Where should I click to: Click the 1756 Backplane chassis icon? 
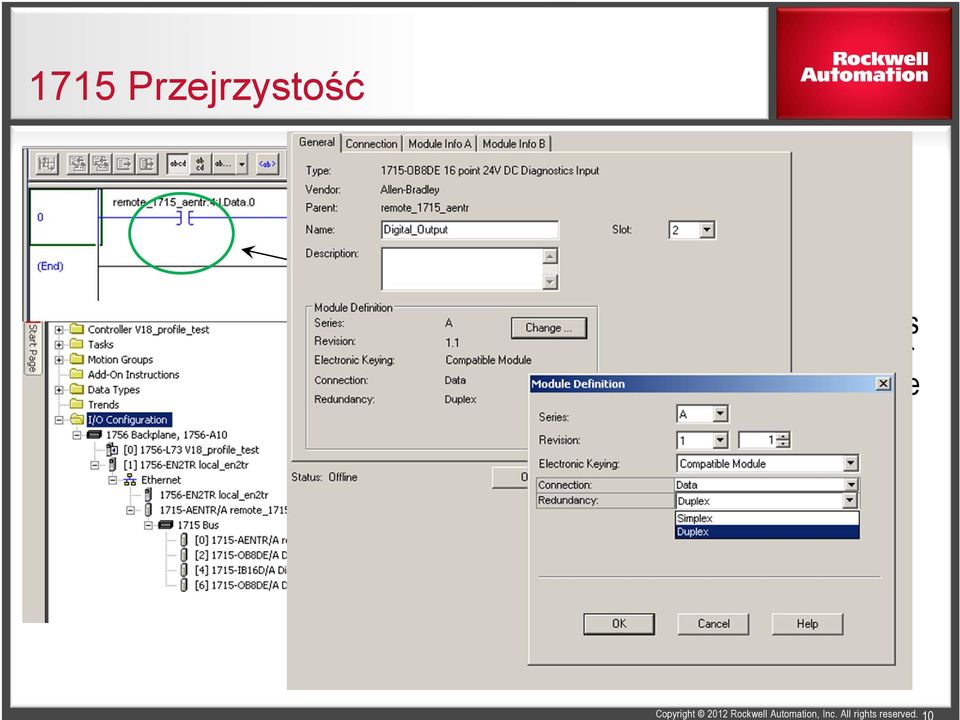point(94,435)
